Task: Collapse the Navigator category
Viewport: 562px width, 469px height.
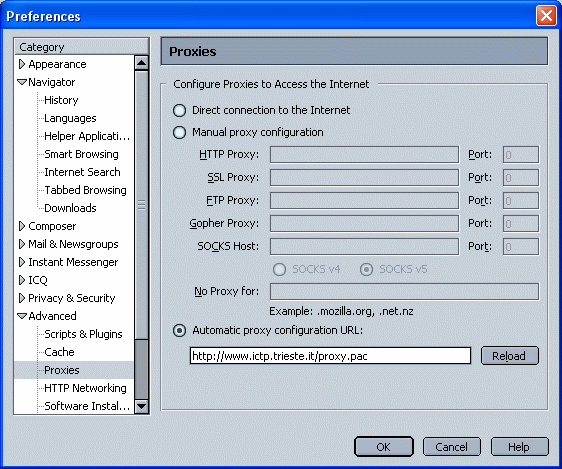Action: pyautogui.click(x=22, y=82)
